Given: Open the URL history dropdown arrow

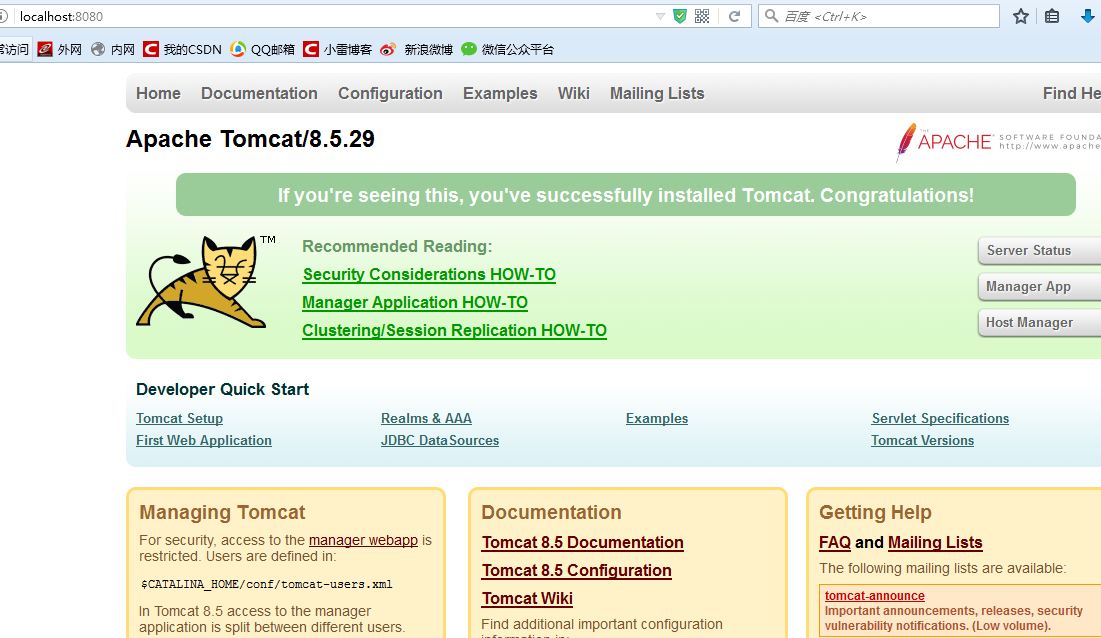Looking at the screenshot, I should click(x=660, y=16).
